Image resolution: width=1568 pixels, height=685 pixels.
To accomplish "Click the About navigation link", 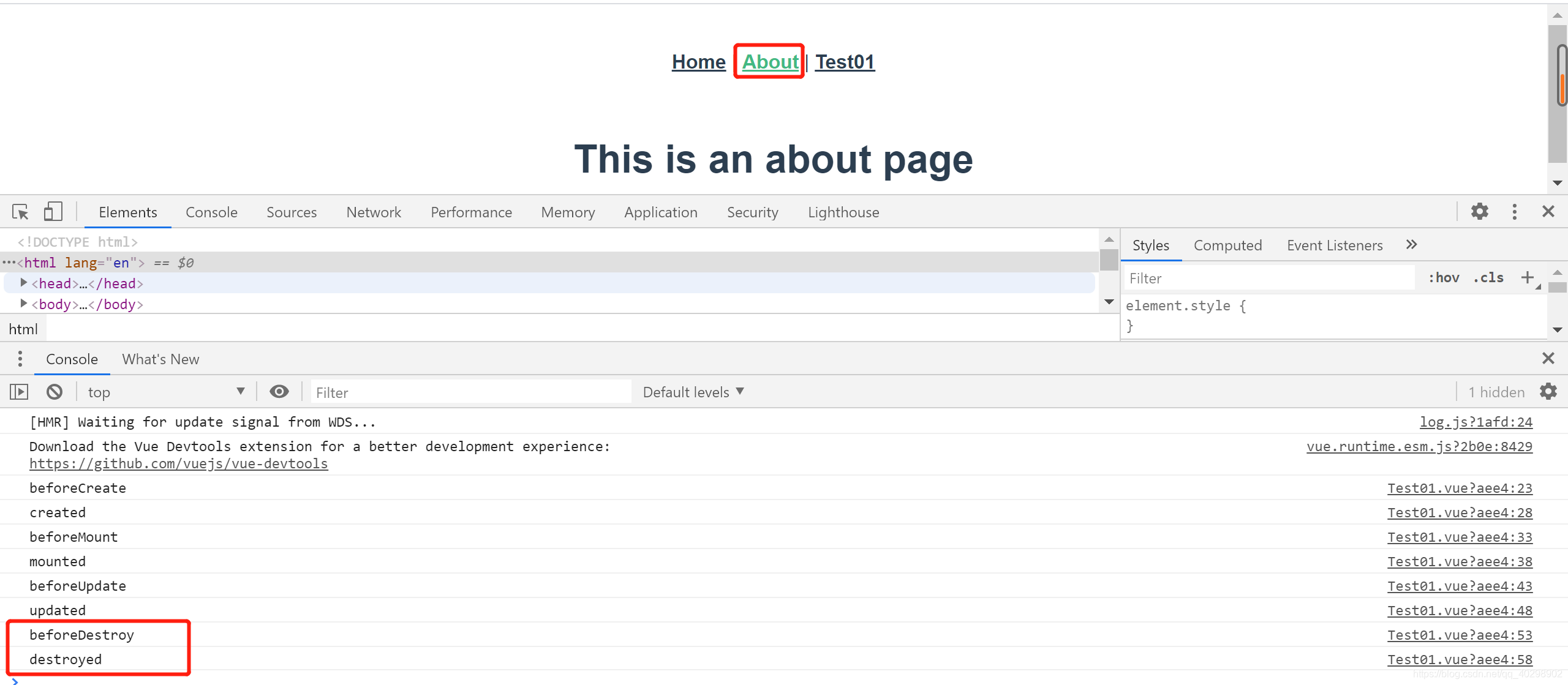I will 770,61.
